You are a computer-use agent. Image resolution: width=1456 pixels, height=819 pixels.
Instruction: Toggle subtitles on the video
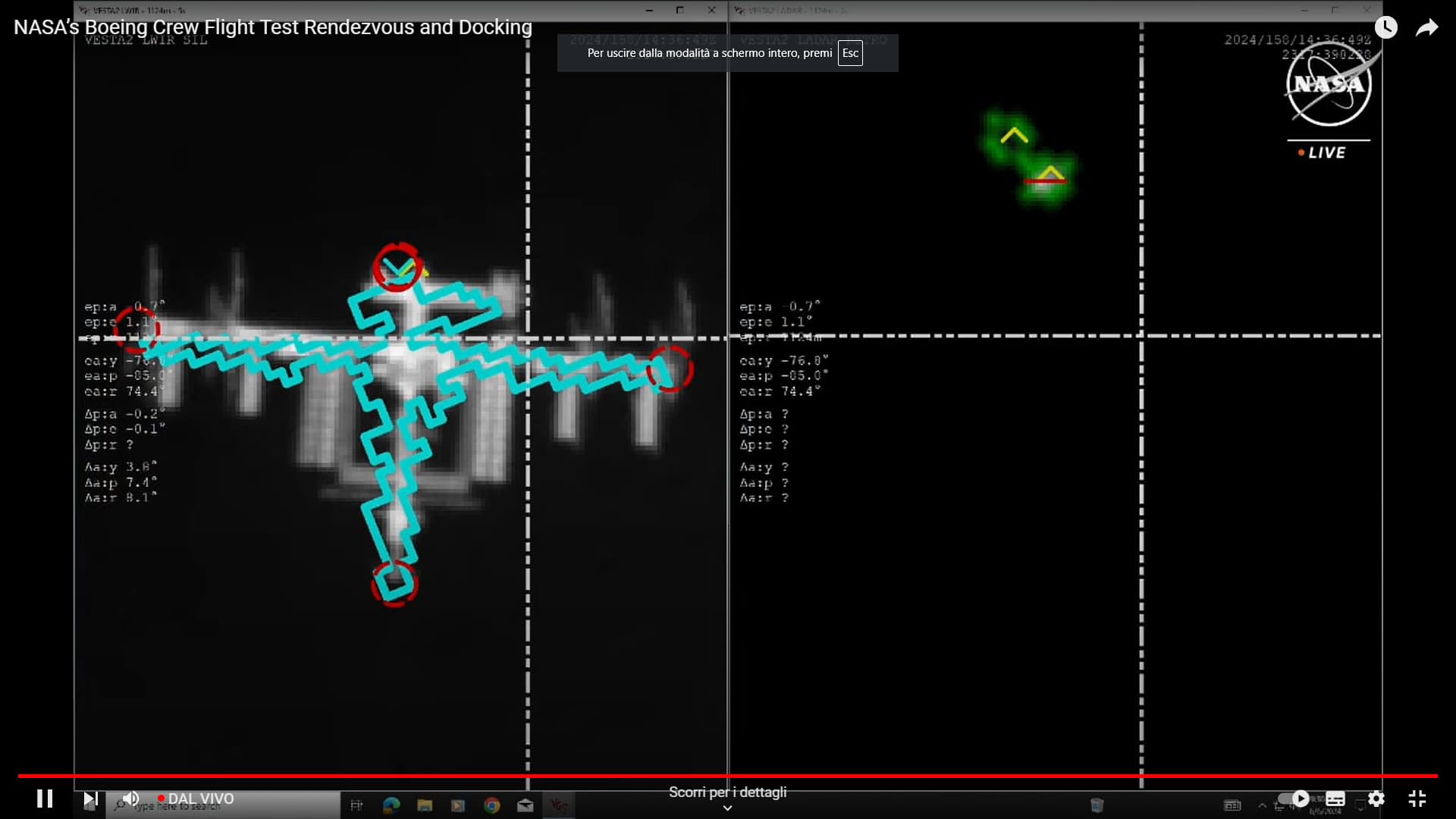tap(1335, 799)
